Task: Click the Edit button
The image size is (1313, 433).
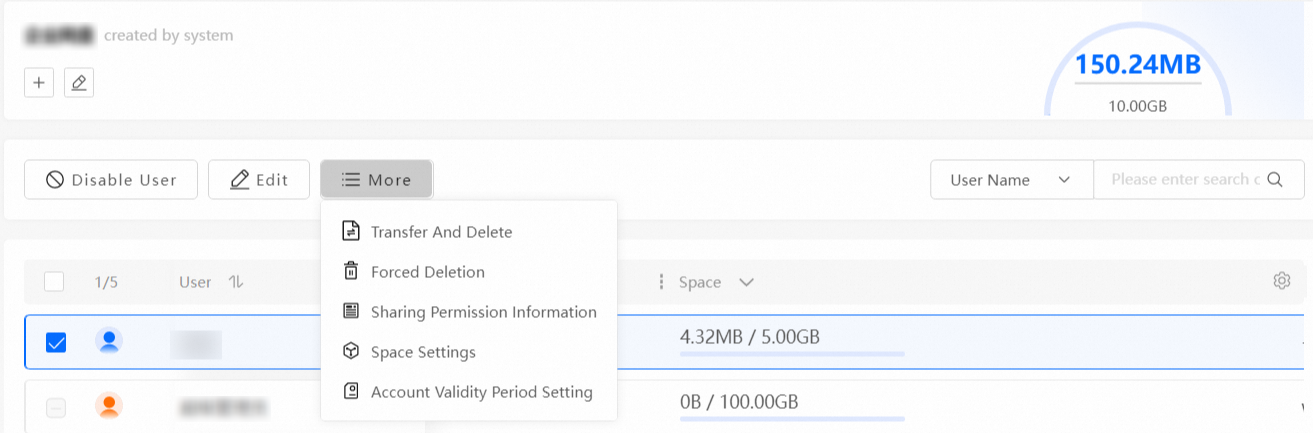Action: coord(259,180)
